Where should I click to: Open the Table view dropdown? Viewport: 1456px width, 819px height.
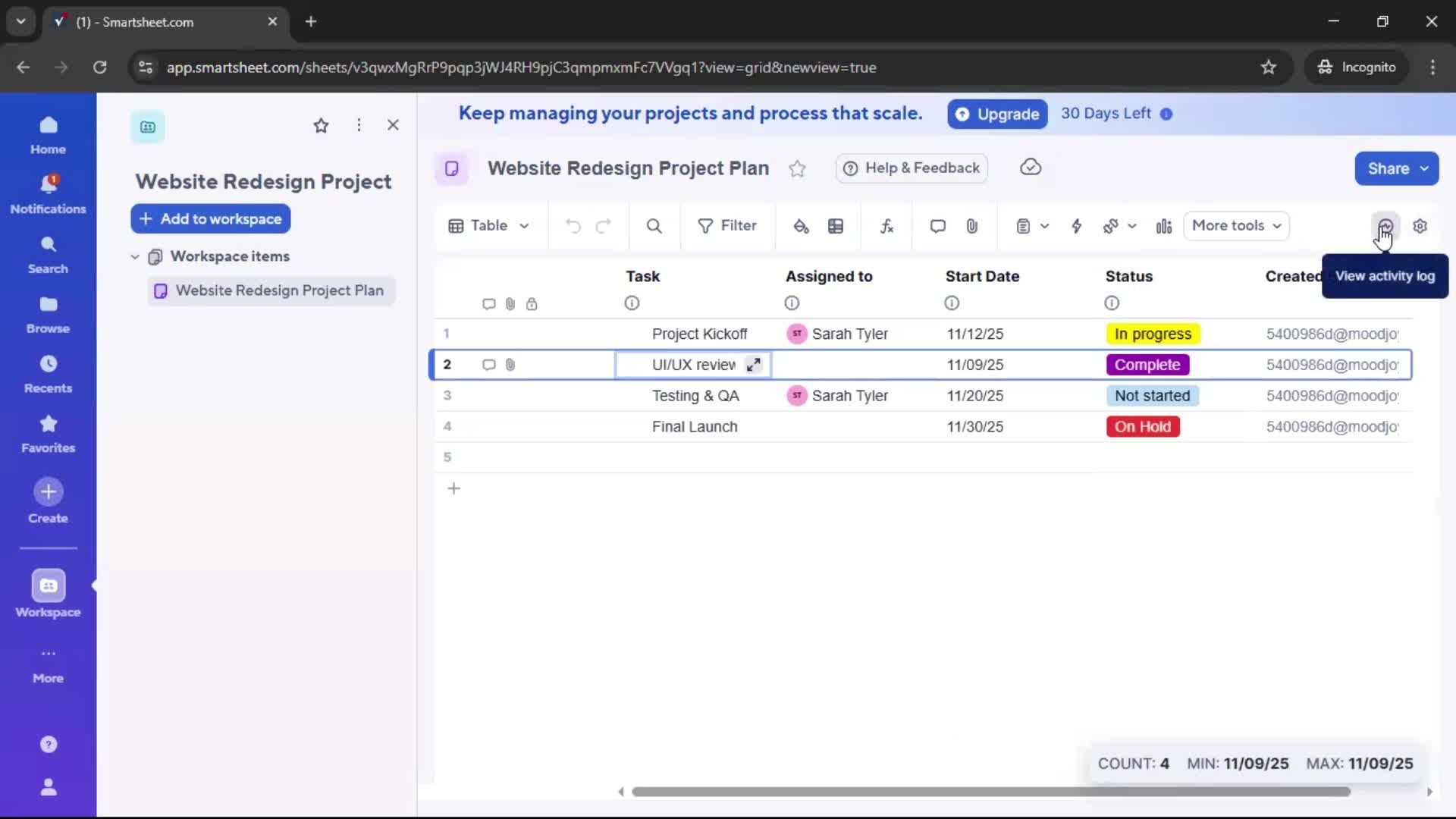(x=489, y=225)
